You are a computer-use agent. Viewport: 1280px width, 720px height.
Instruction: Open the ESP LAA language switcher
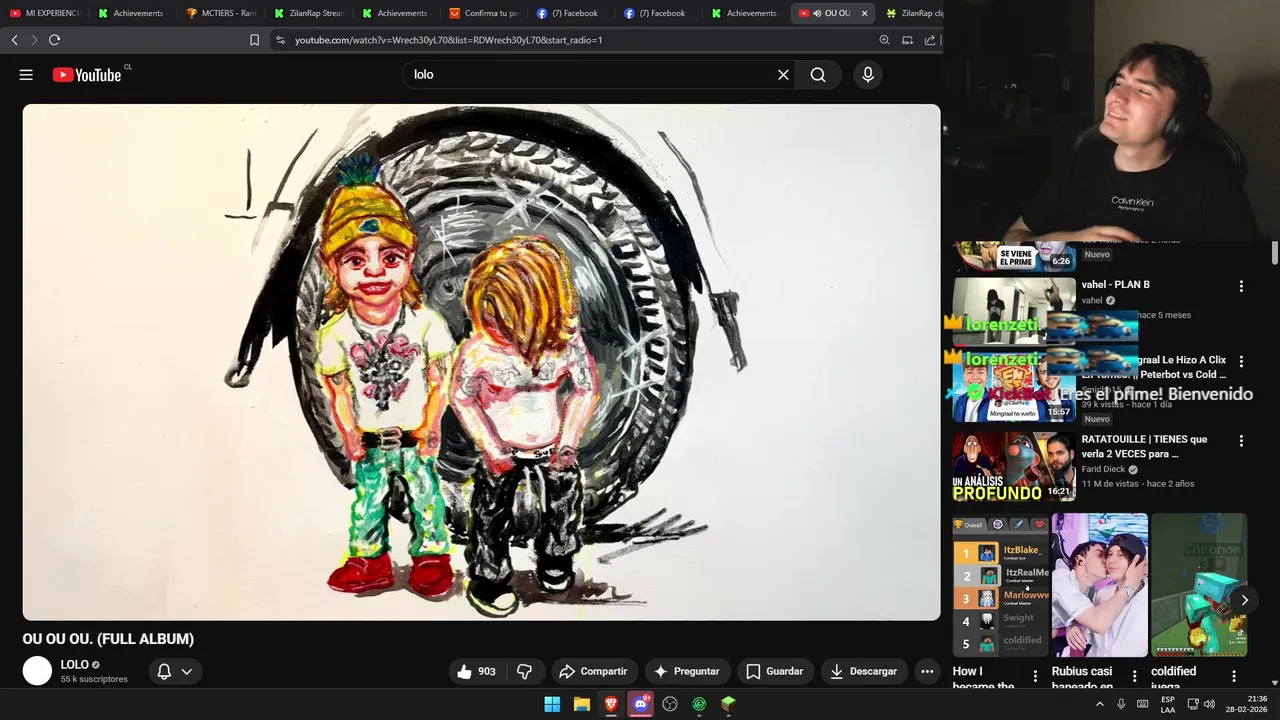(x=1167, y=704)
